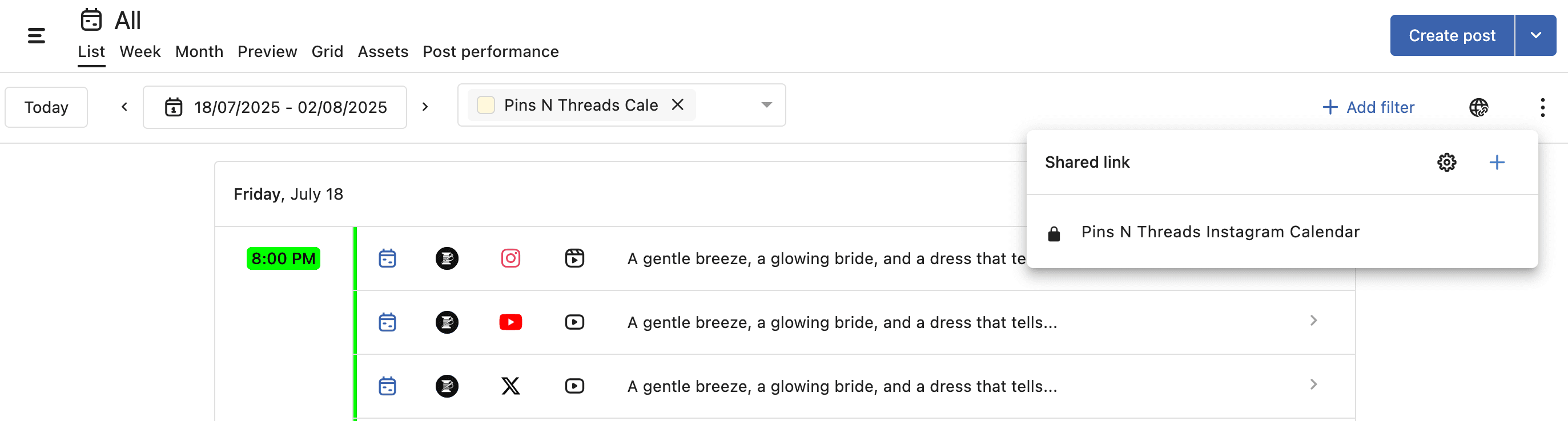1568x421 pixels.
Task: Open shared link settings gear
Action: coord(1446,163)
